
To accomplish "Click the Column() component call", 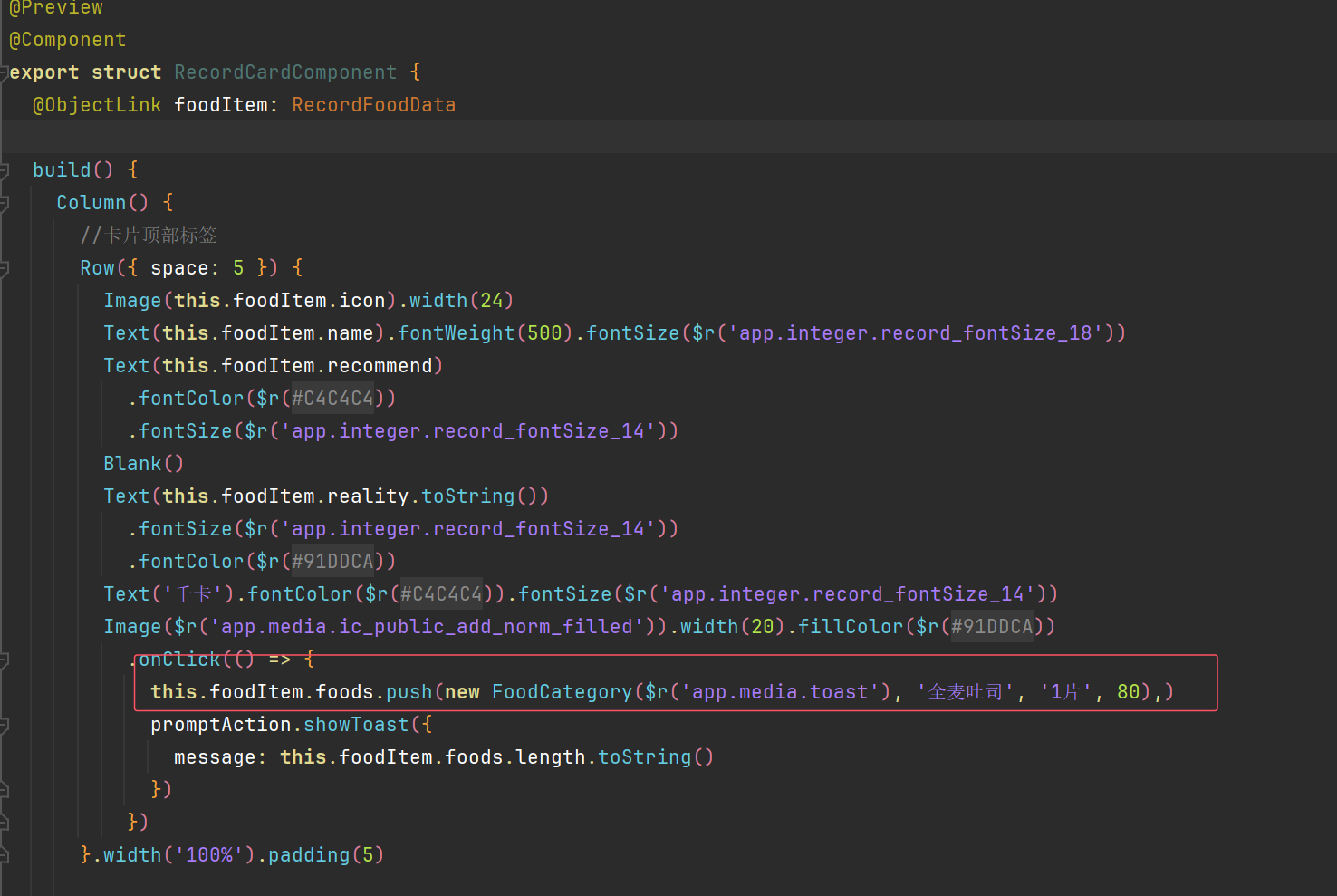I will click(102, 203).
